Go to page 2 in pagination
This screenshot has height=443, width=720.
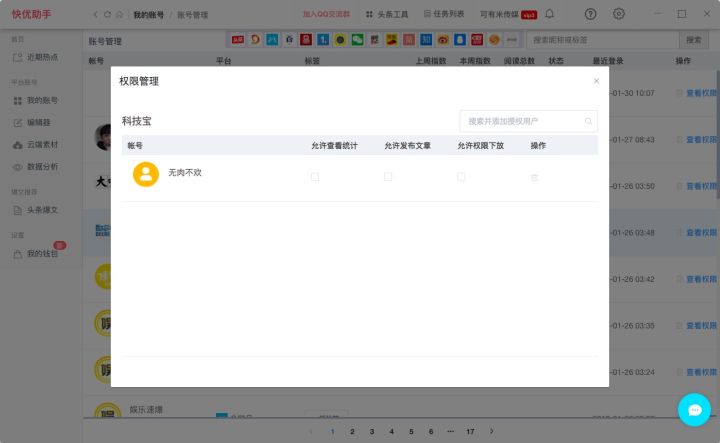tap(352, 431)
